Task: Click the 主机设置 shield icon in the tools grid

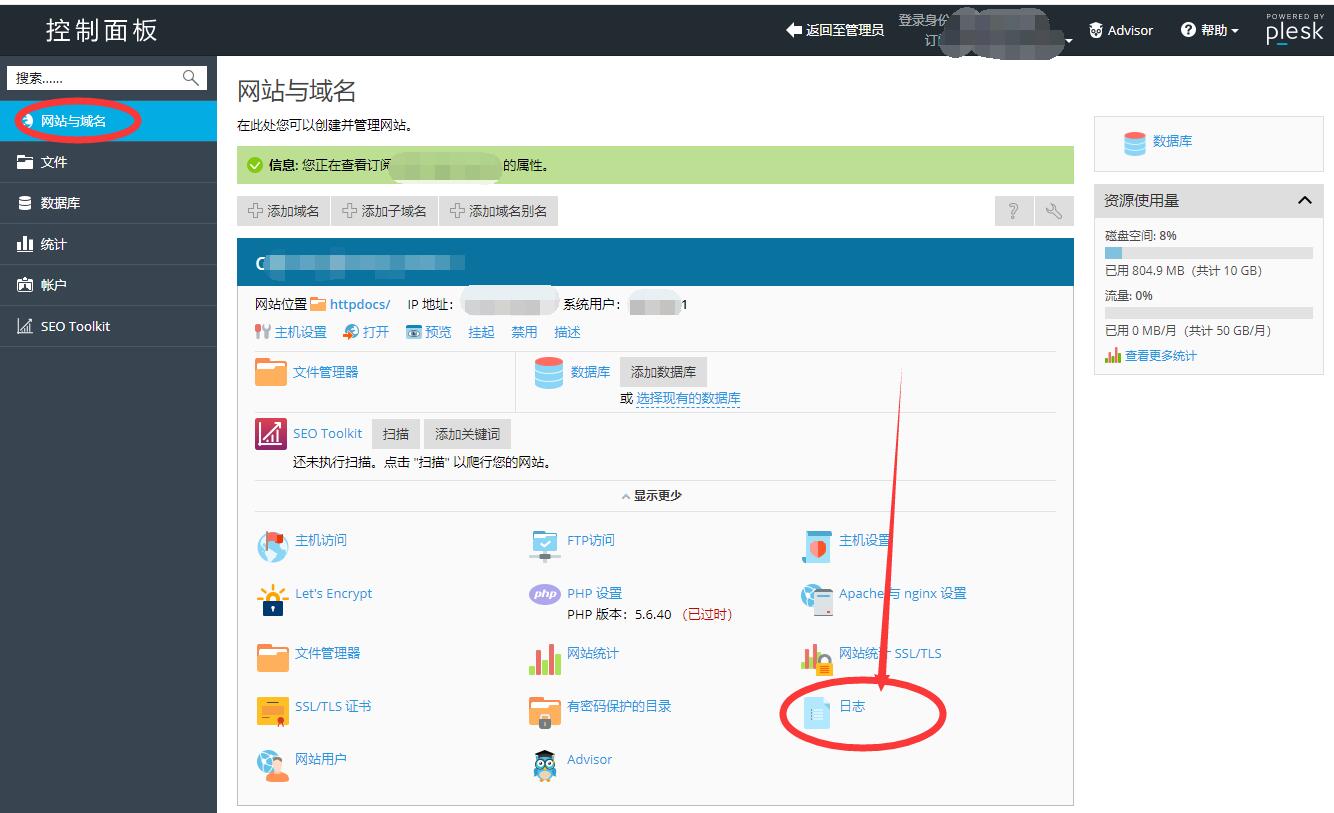Action: coord(816,546)
